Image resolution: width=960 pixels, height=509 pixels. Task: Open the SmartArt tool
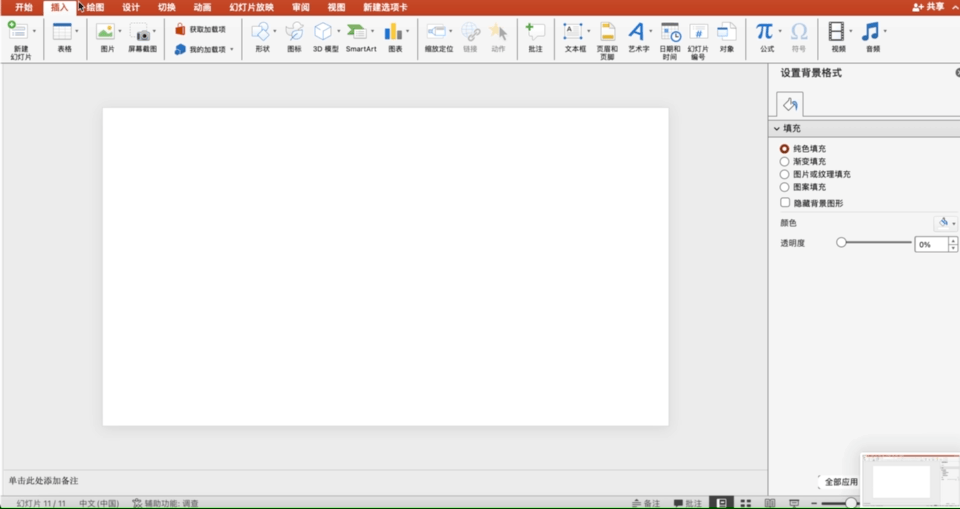pos(358,32)
